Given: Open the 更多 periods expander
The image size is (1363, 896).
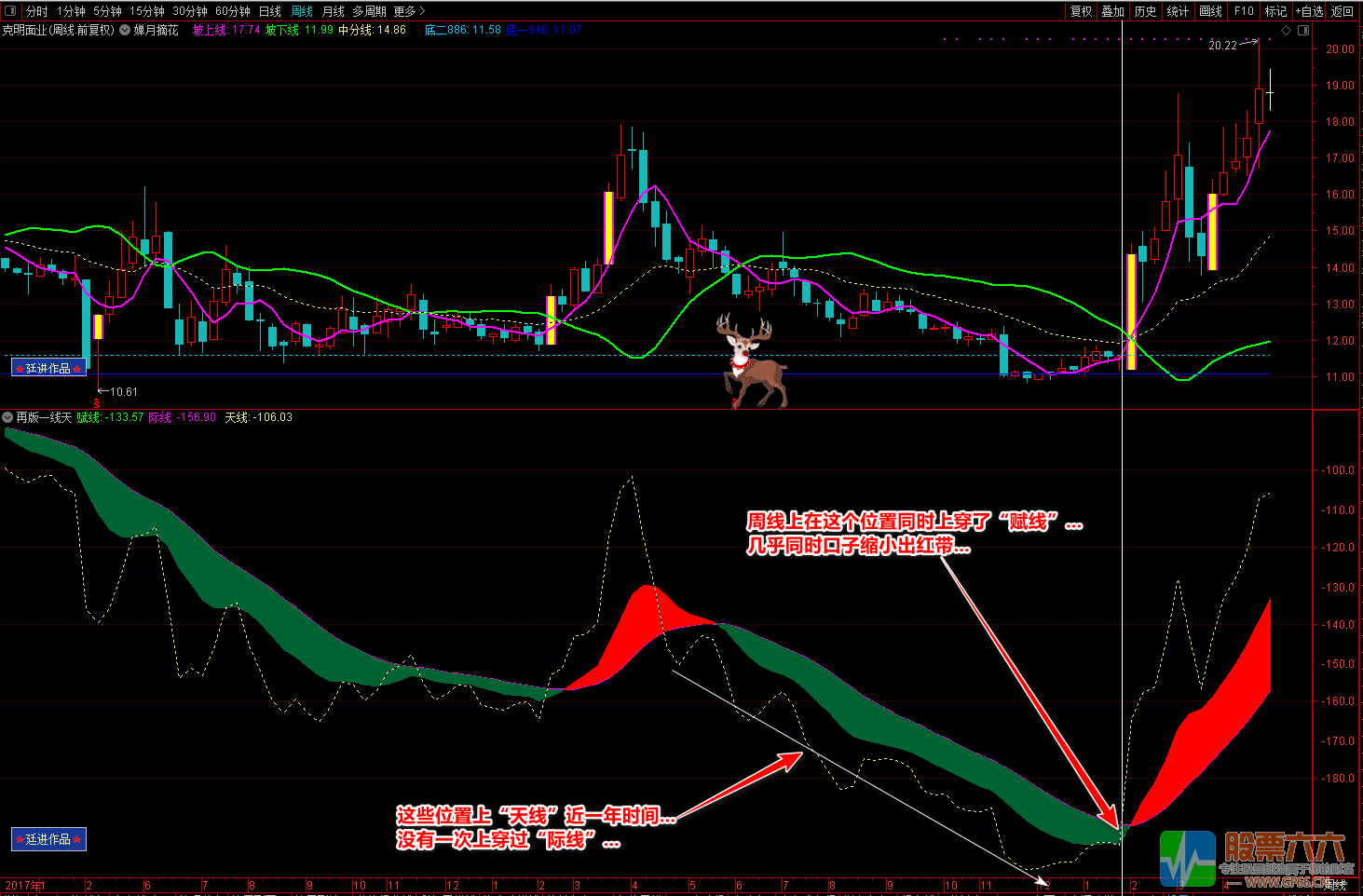Looking at the screenshot, I should tap(409, 11).
